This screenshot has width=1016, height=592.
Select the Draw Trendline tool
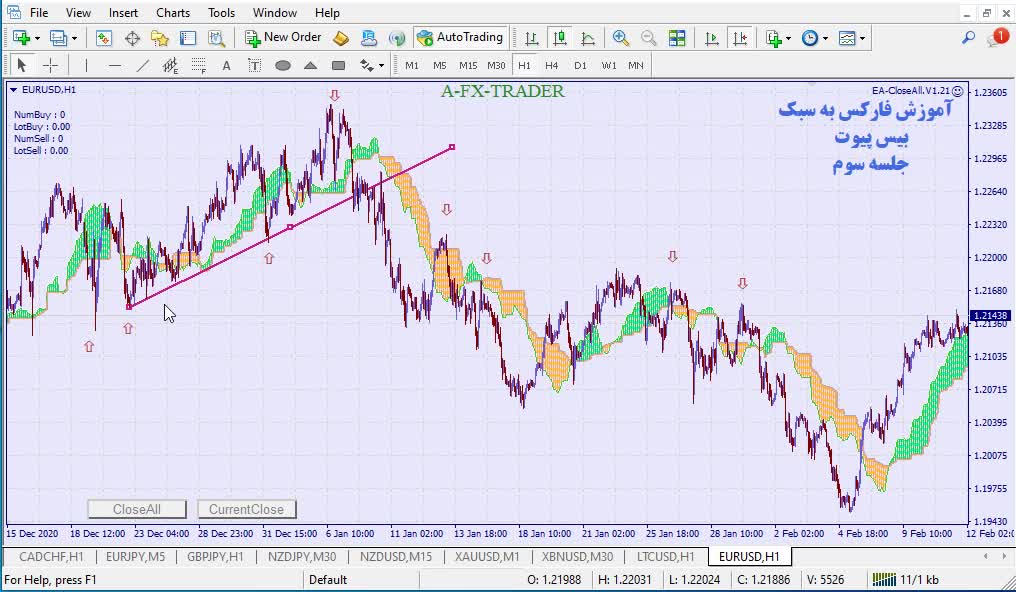(142, 66)
